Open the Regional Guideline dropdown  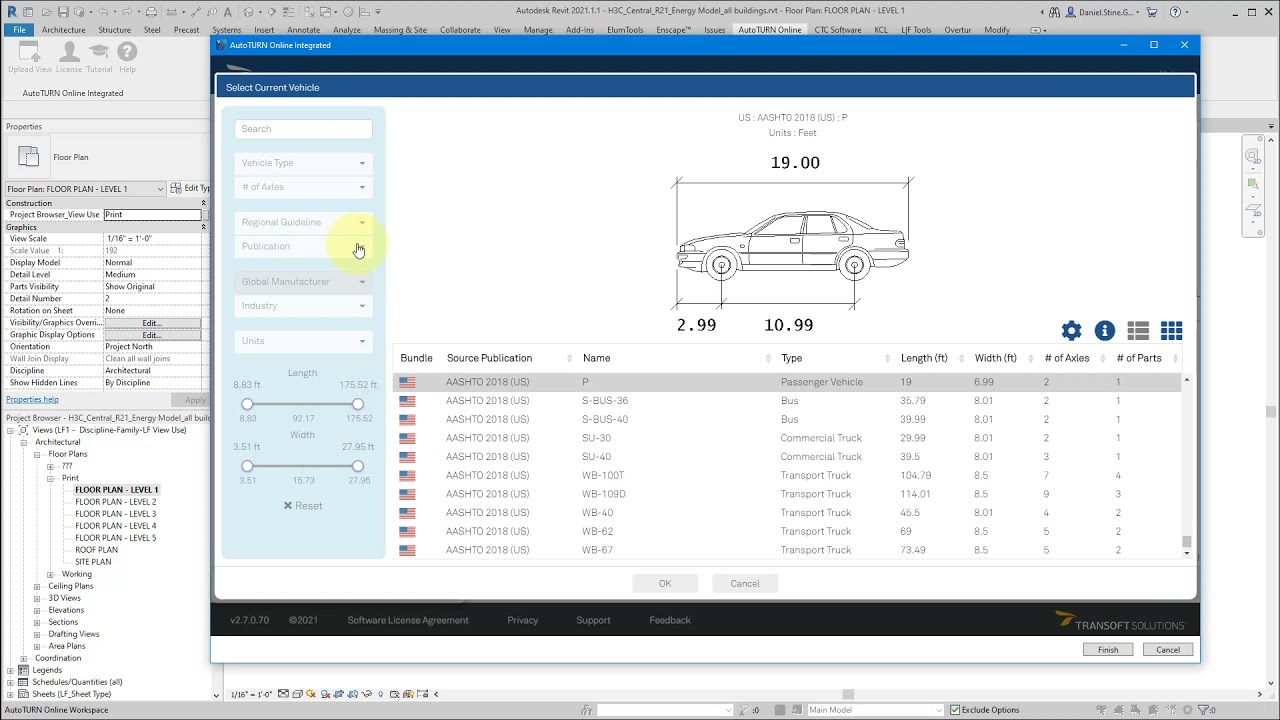coord(303,222)
